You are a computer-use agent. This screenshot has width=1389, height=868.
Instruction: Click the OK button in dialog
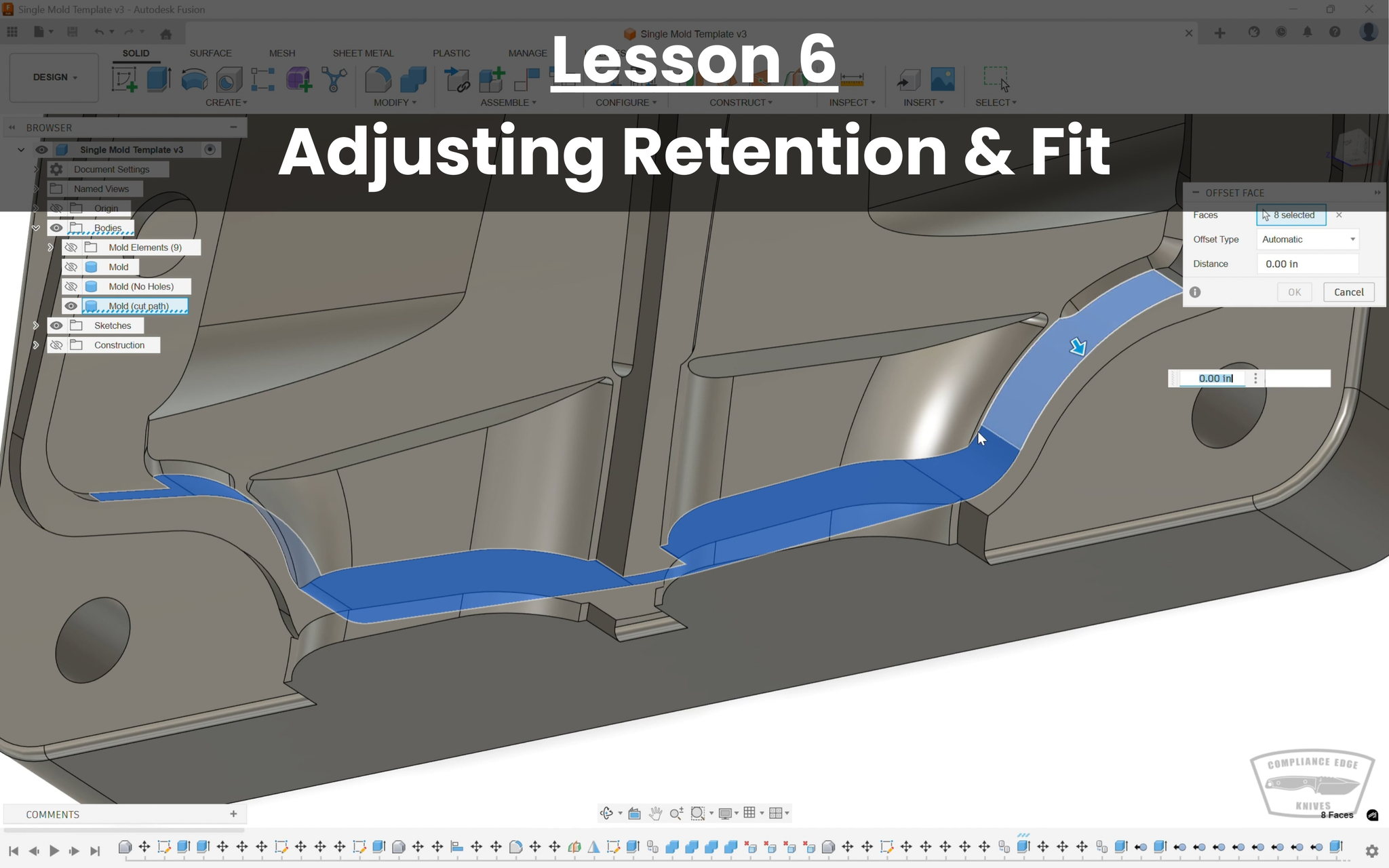tap(1294, 292)
